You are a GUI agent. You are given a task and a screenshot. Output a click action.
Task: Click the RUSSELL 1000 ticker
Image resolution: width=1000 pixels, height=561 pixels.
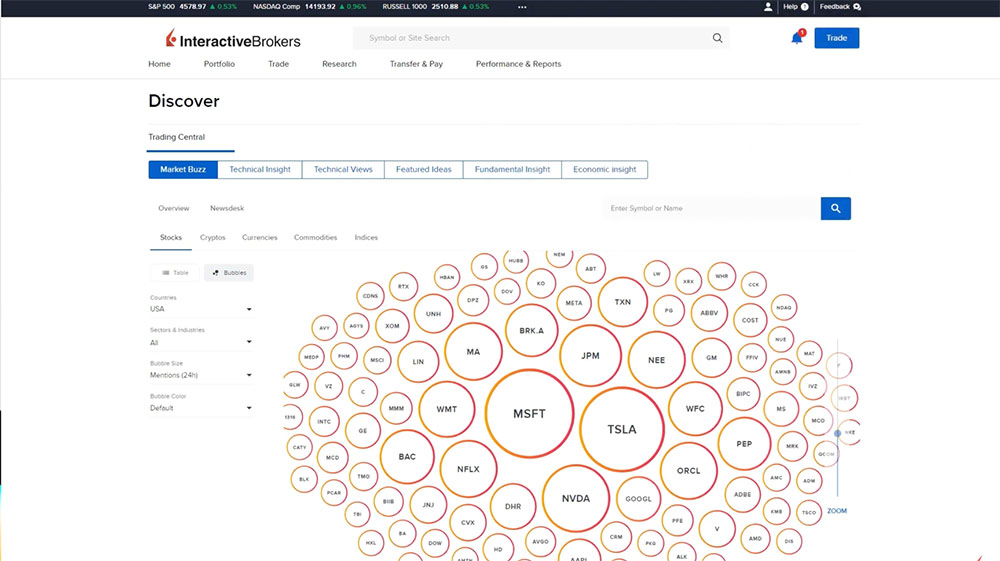tap(436, 7)
